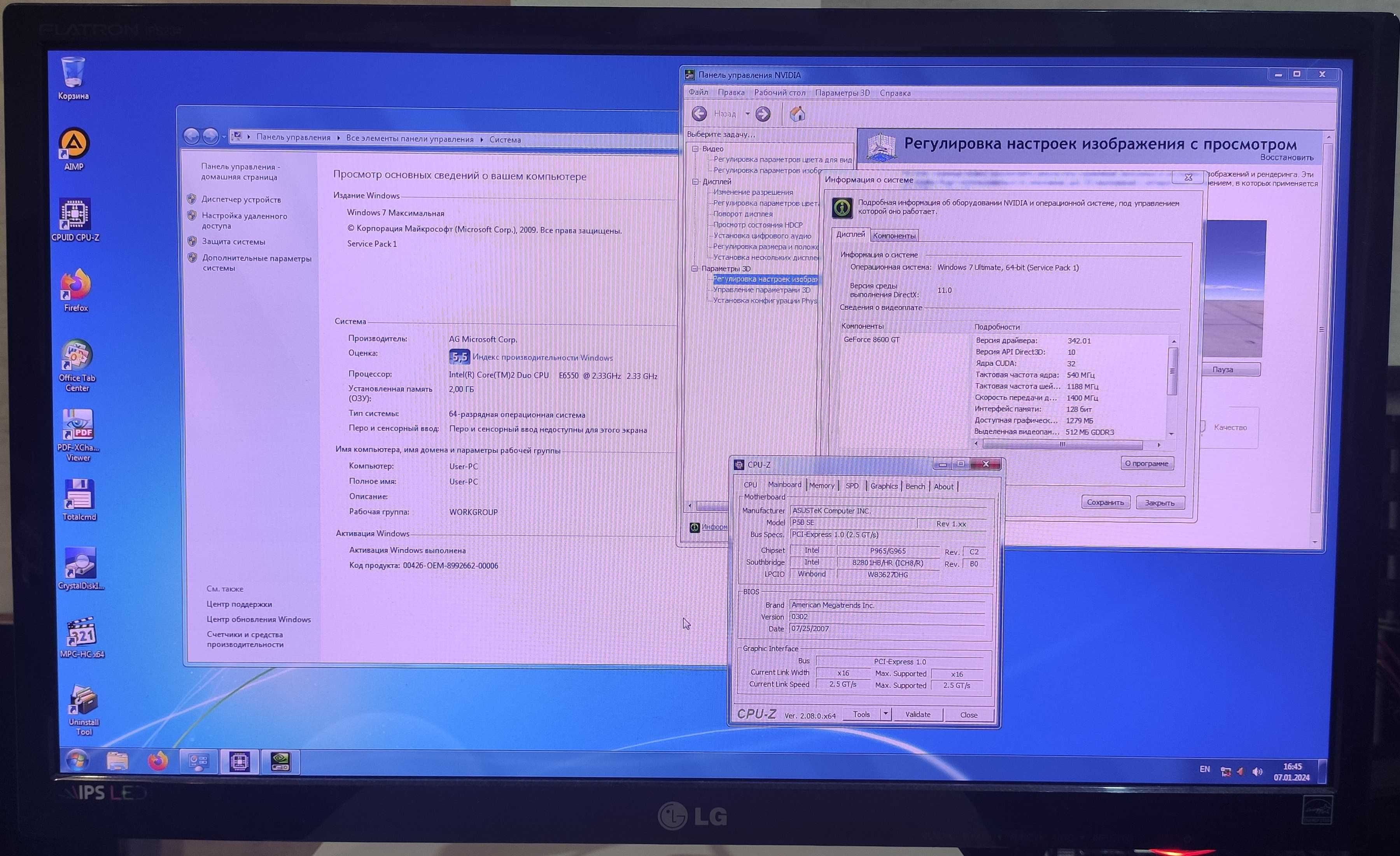Open Back history dropdown in NVIDIA toolbar

(x=747, y=114)
